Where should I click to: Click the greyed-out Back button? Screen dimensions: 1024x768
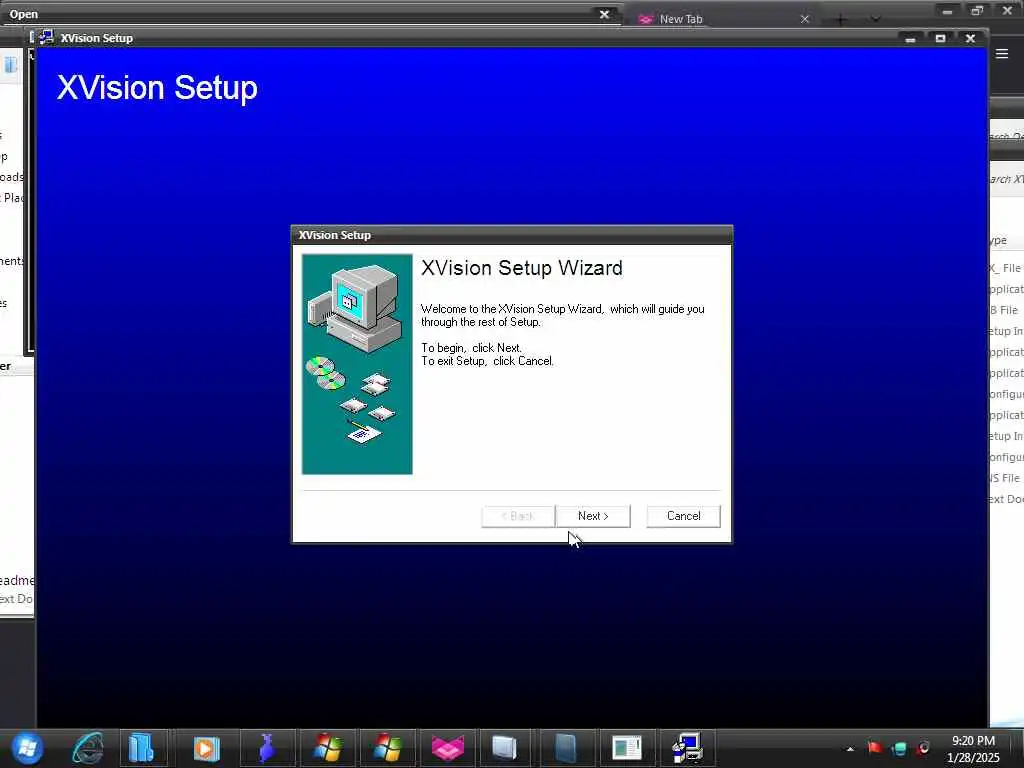coord(518,516)
